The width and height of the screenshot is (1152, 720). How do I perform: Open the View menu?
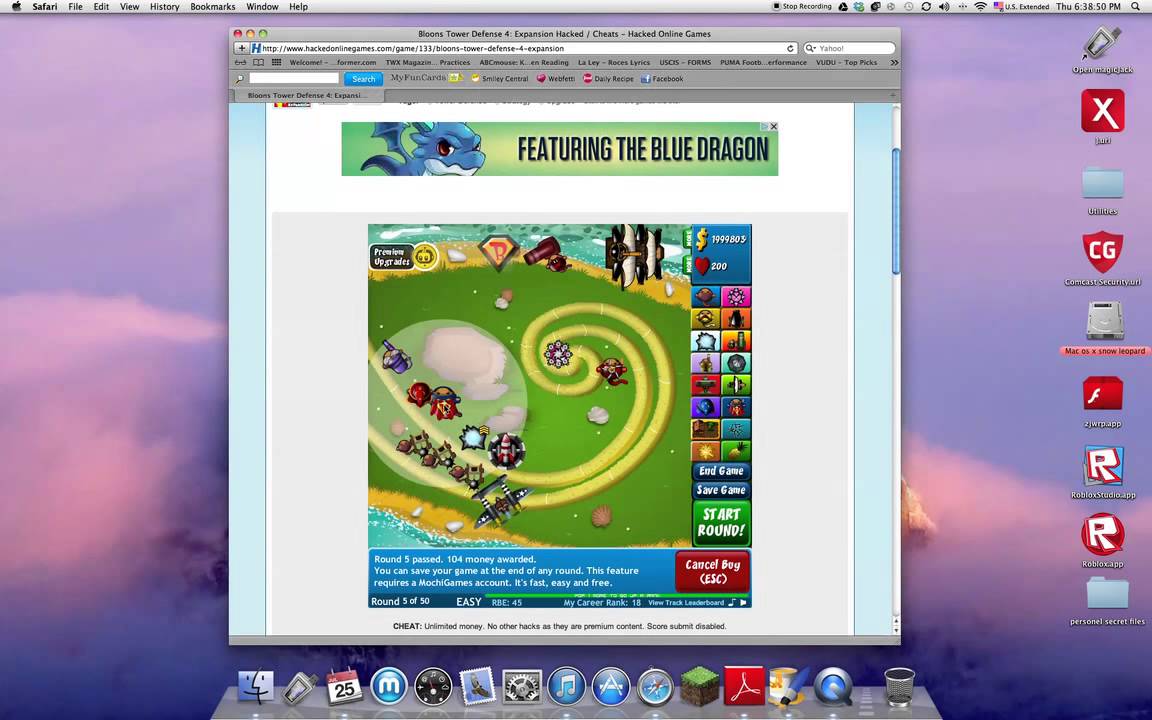pos(129,7)
